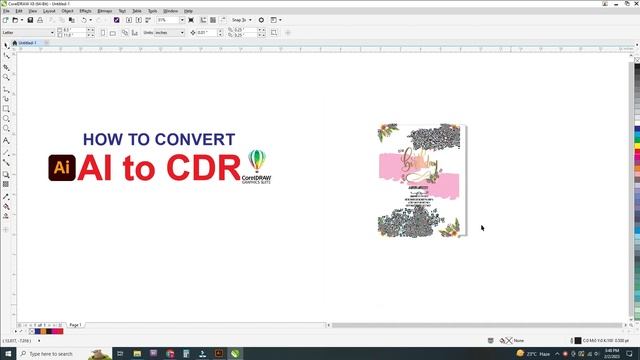Click Publish to PDF icon

tap(148, 20)
